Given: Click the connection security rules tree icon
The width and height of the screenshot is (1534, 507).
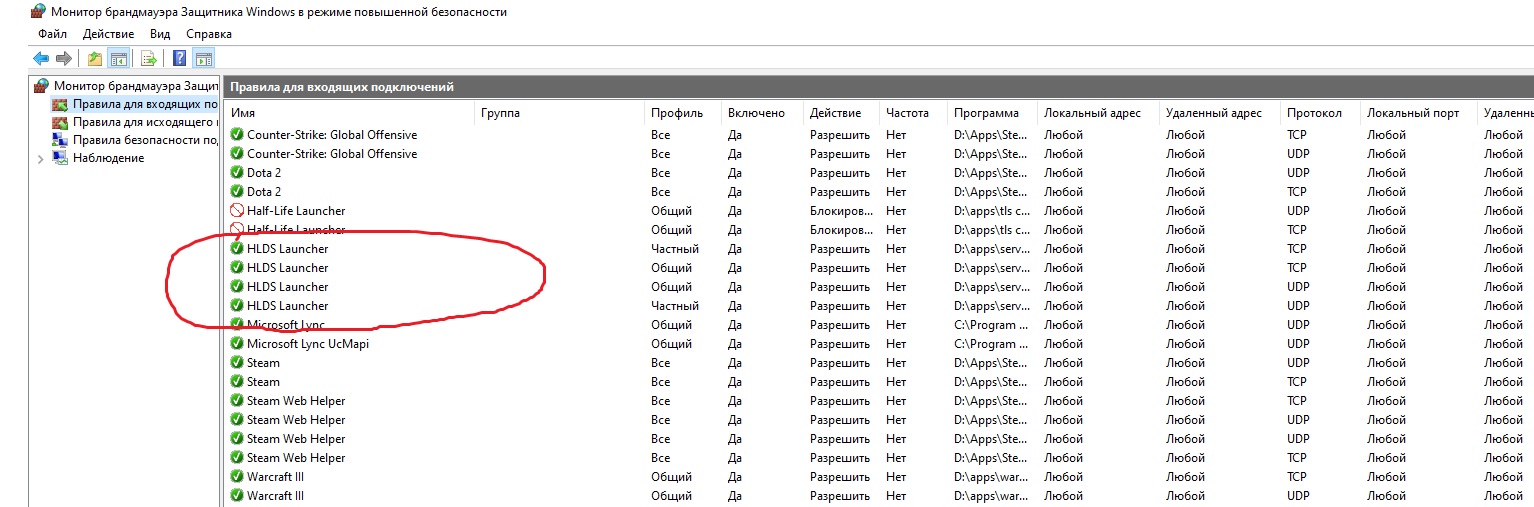Looking at the screenshot, I should click(60, 140).
